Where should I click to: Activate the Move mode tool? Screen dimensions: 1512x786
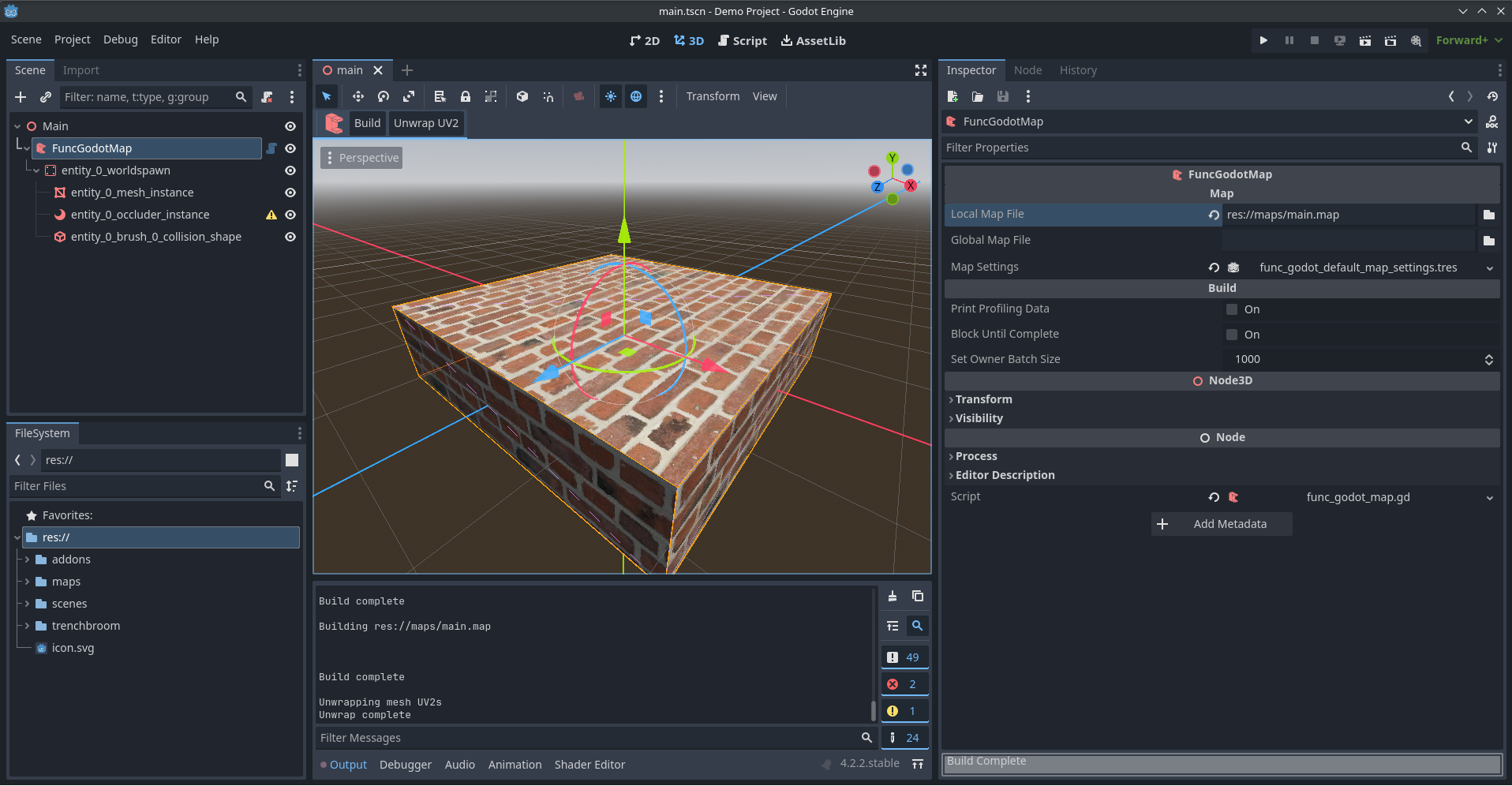(358, 96)
